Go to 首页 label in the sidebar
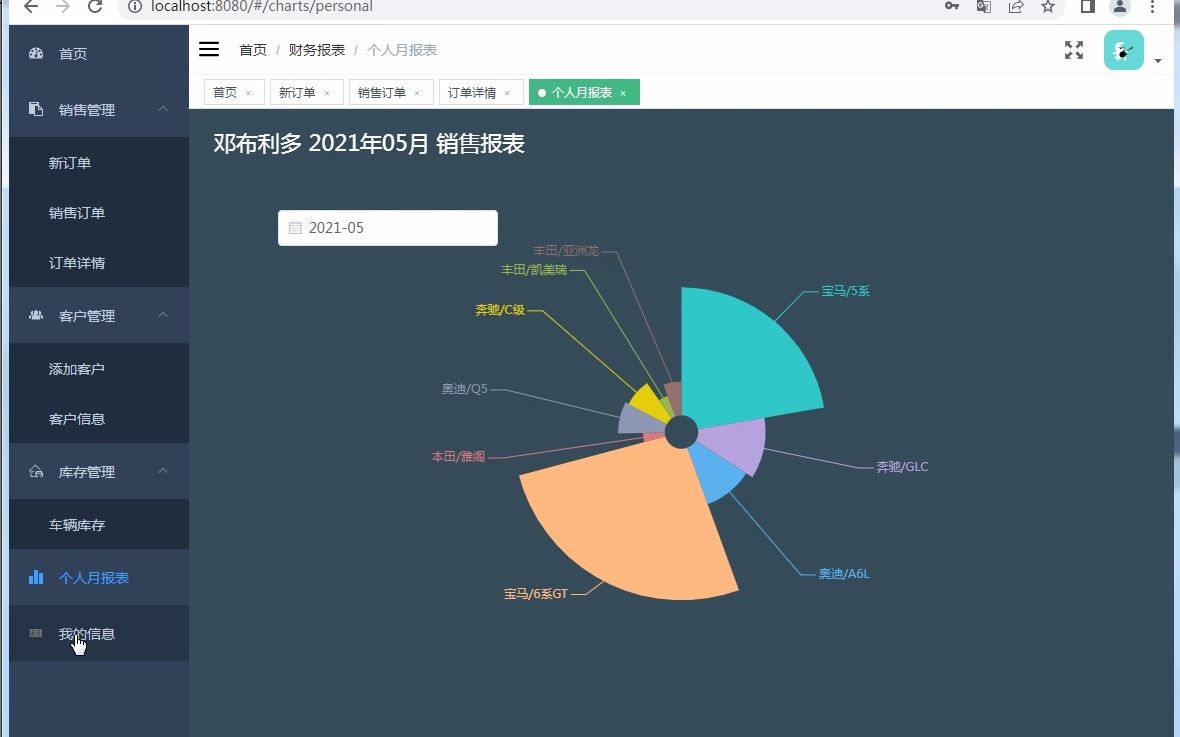The width and height of the screenshot is (1180, 737). 73,54
